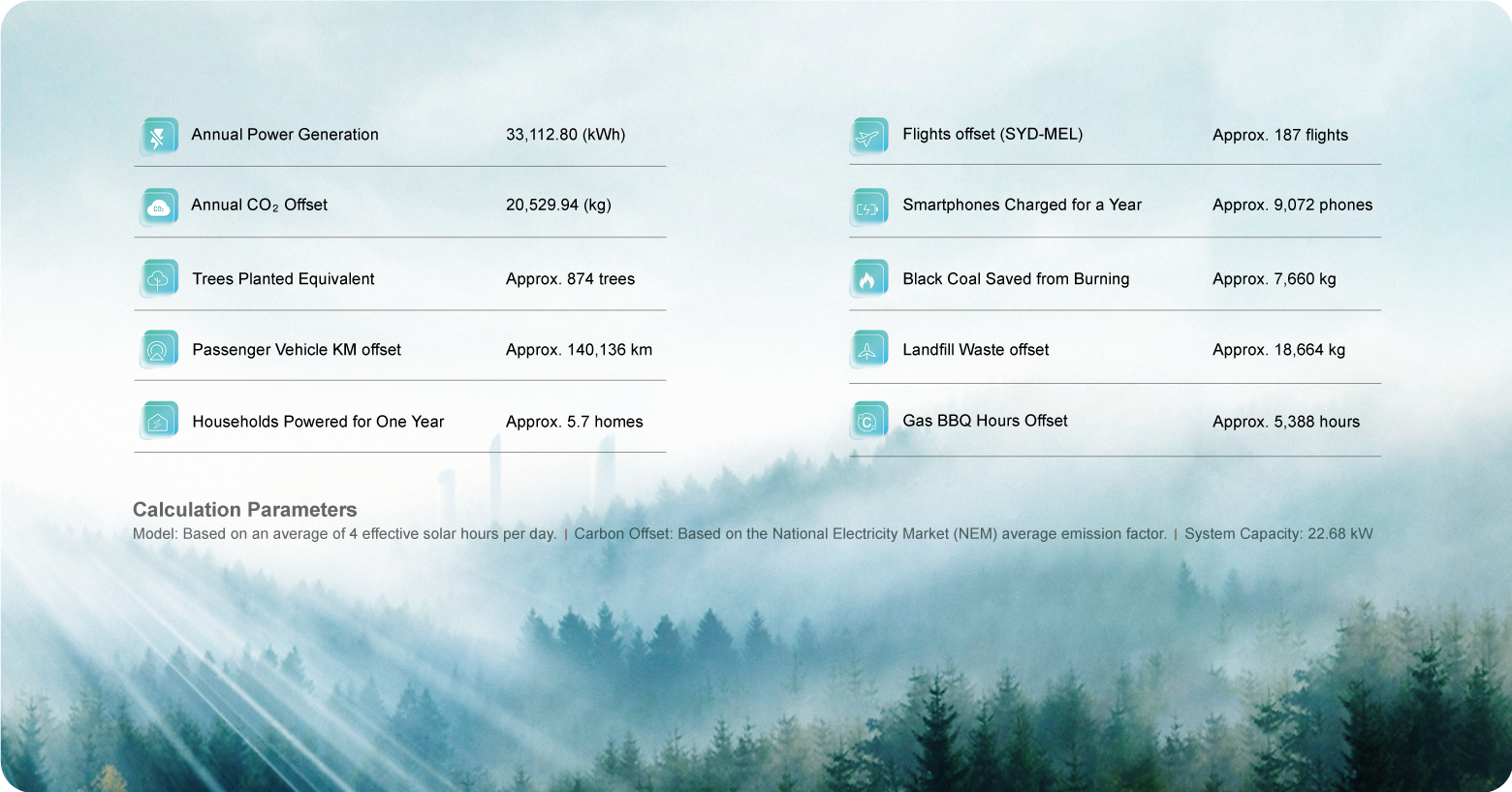Click the Annual CO₂ Offset cloud icon
Image resolution: width=1512 pixels, height=792 pixels.
(159, 206)
